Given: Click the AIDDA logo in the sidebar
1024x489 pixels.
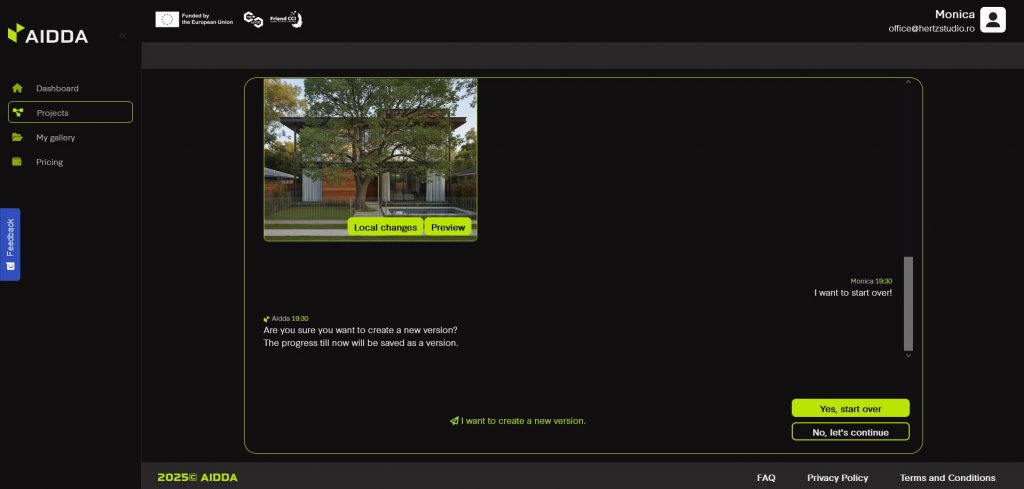Looking at the screenshot, I should 47,35.
